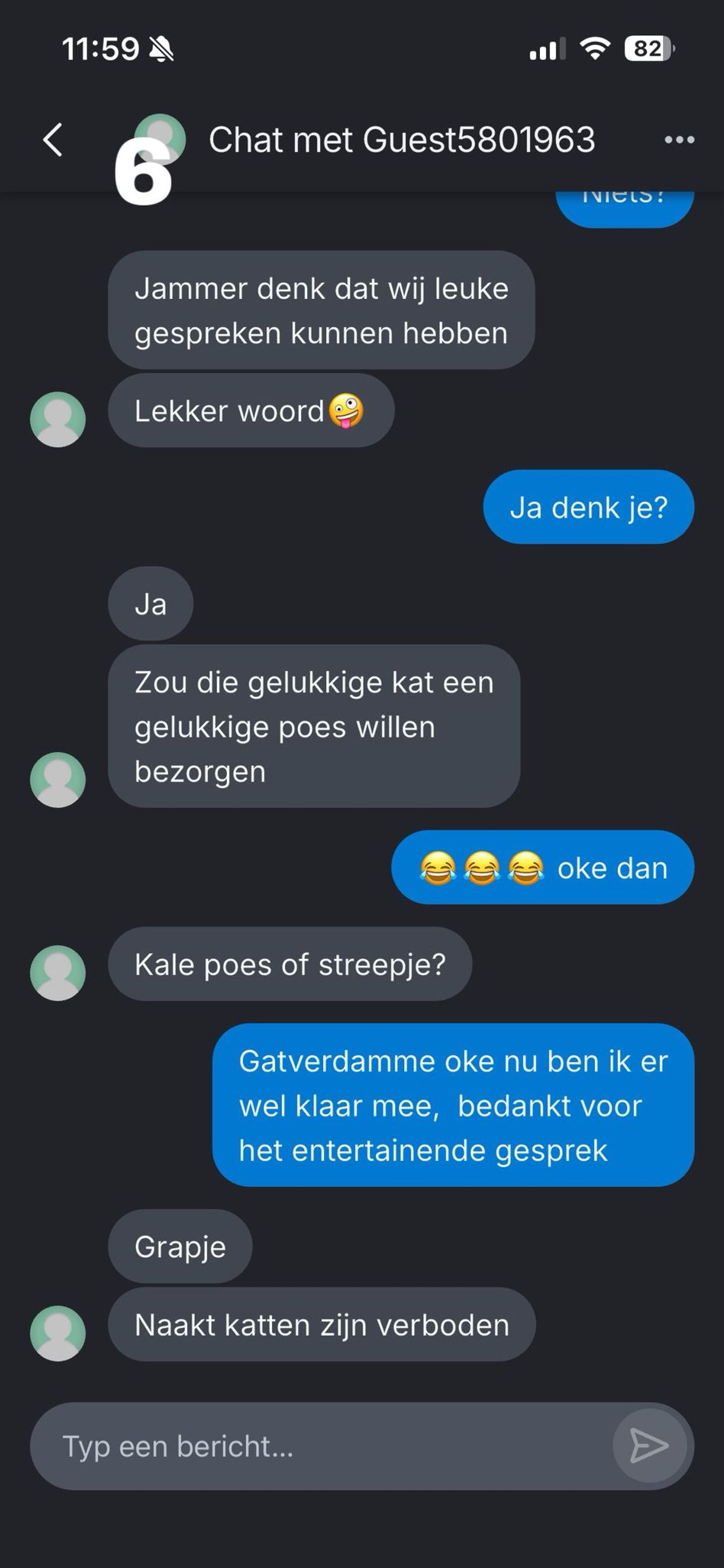The image size is (724, 1568).
Task: Tap the send message arrow button
Action: [x=649, y=1445]
